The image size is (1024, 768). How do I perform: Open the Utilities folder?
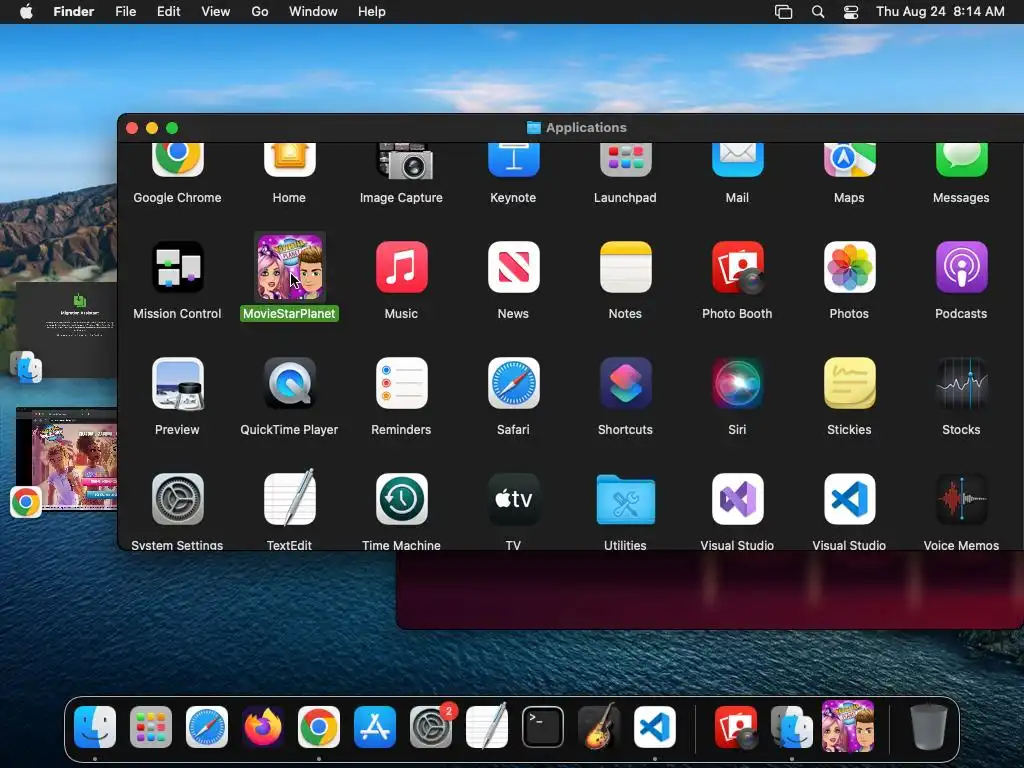pos(625,500)
